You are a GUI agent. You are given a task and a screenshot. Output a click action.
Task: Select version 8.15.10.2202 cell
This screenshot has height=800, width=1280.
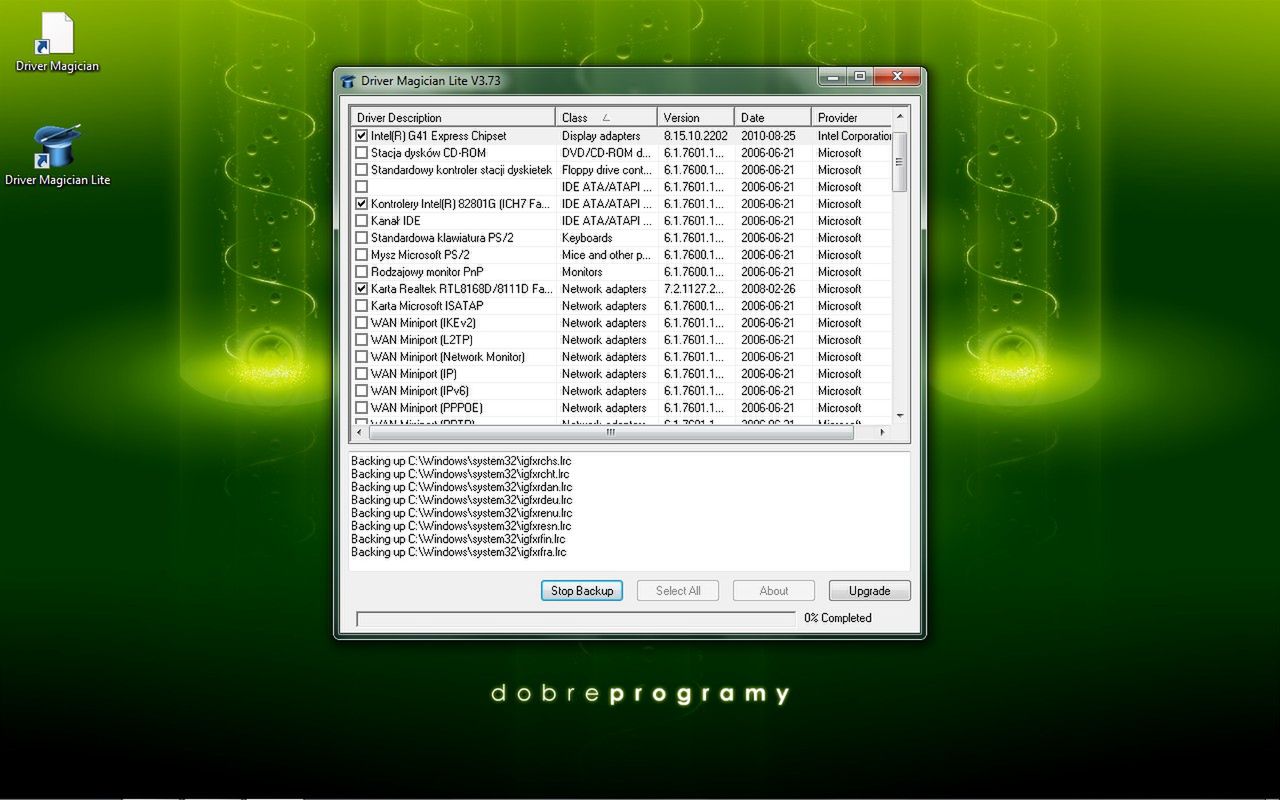696,136
